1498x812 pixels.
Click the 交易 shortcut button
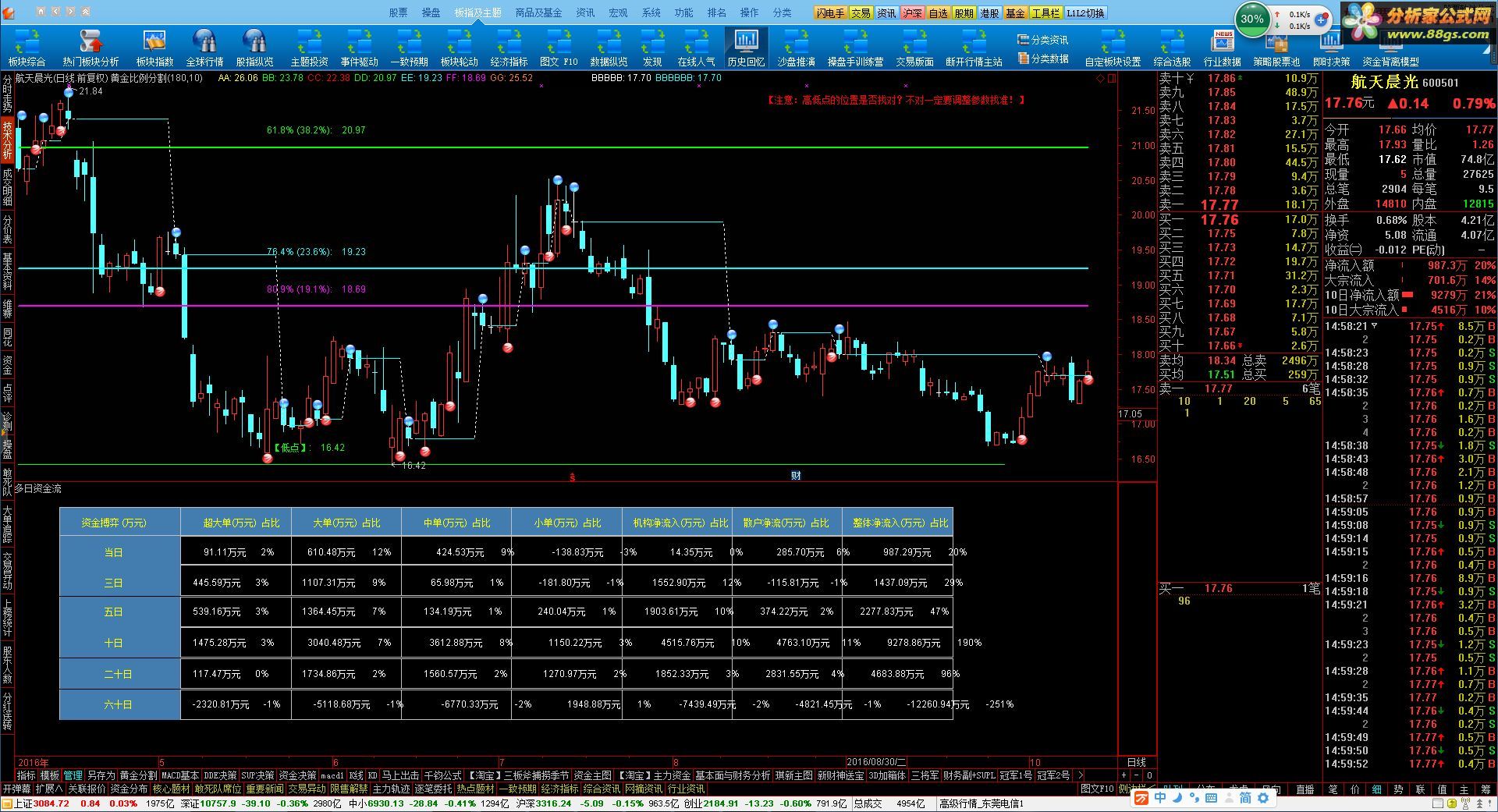coord(861,13)
